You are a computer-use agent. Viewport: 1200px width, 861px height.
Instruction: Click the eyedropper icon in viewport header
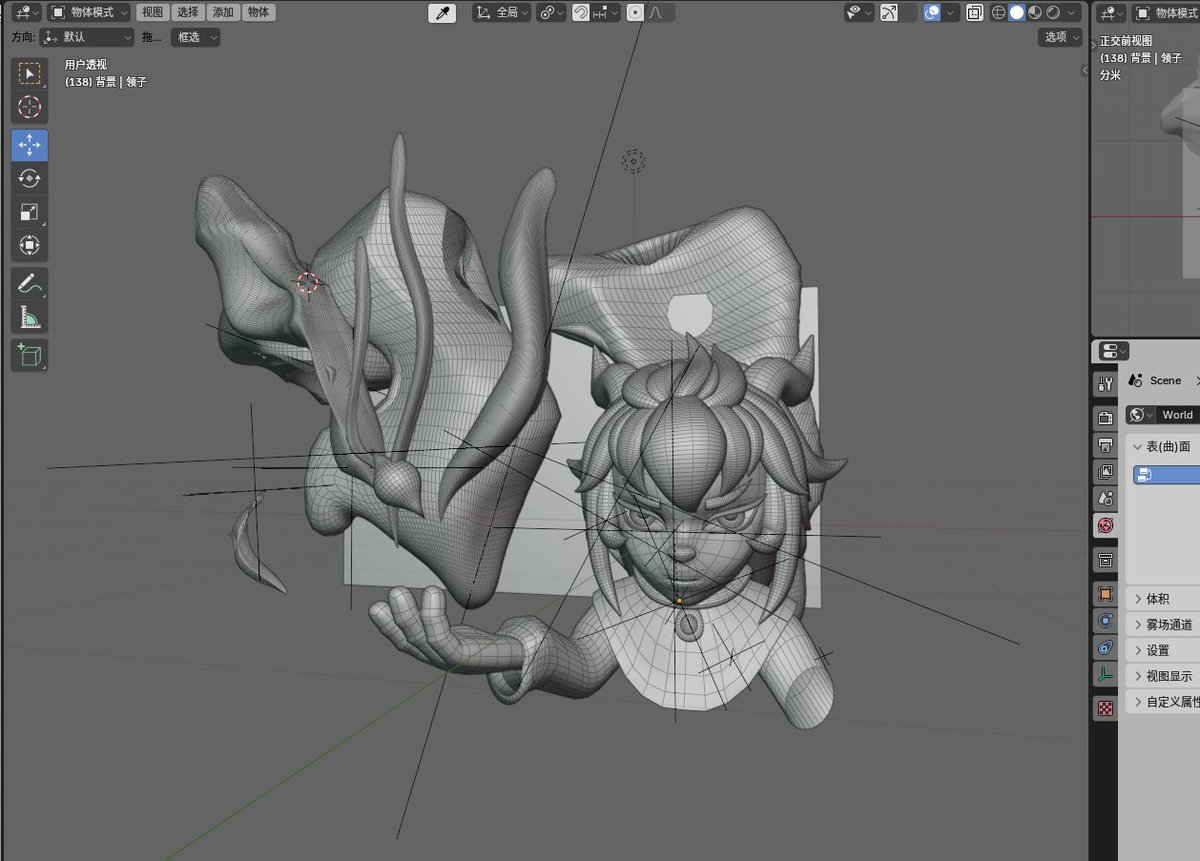[x=442, y=13]
